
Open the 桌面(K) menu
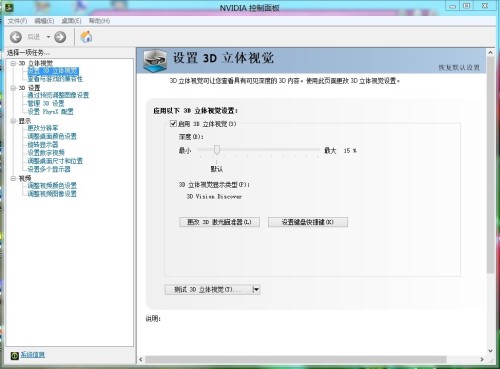coord(71,21)
